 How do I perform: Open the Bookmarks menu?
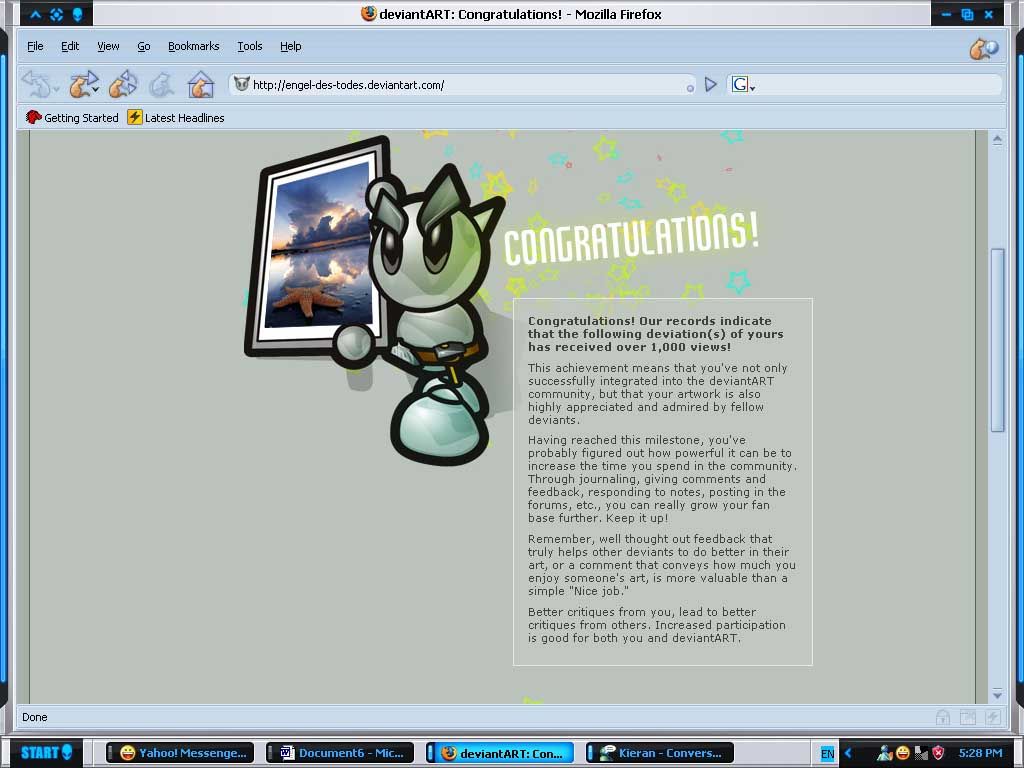pyautogui.click(x=193, y=46)
